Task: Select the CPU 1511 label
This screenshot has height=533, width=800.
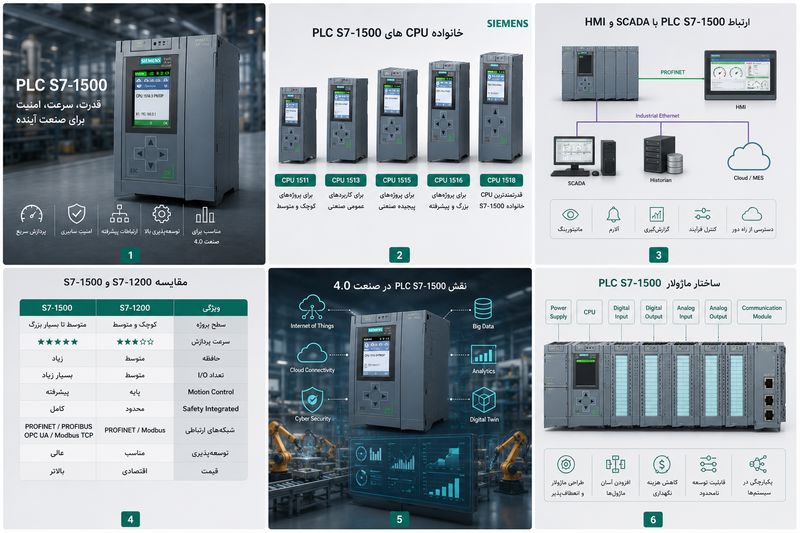Action: point(295,180)
